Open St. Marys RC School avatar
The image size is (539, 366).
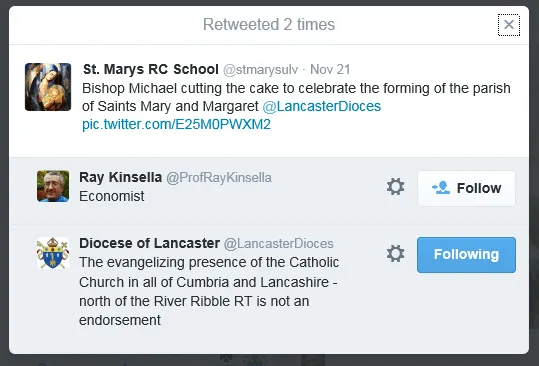48,87
